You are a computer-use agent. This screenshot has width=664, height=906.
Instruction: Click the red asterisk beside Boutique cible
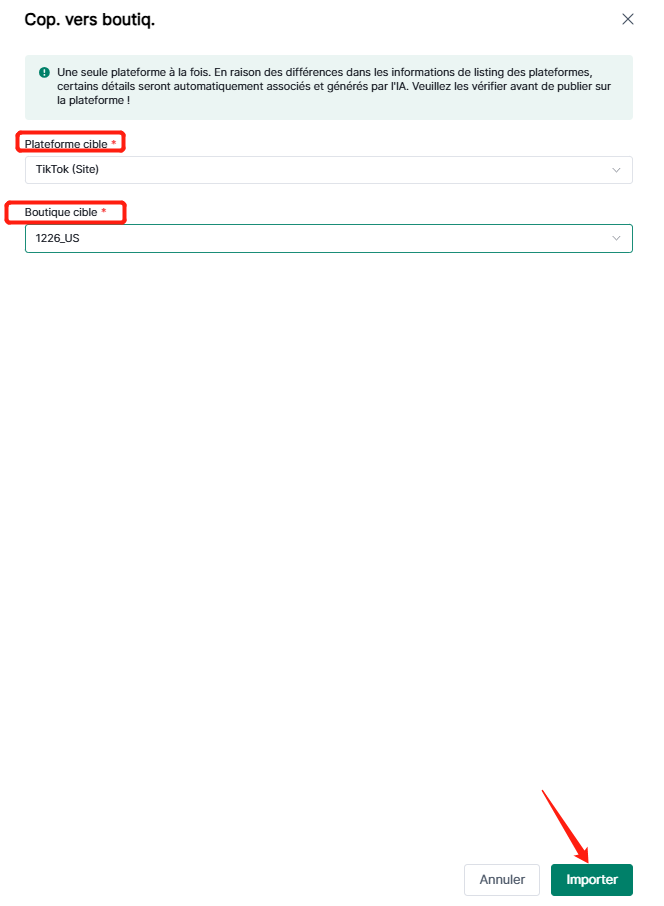[104, 211]
